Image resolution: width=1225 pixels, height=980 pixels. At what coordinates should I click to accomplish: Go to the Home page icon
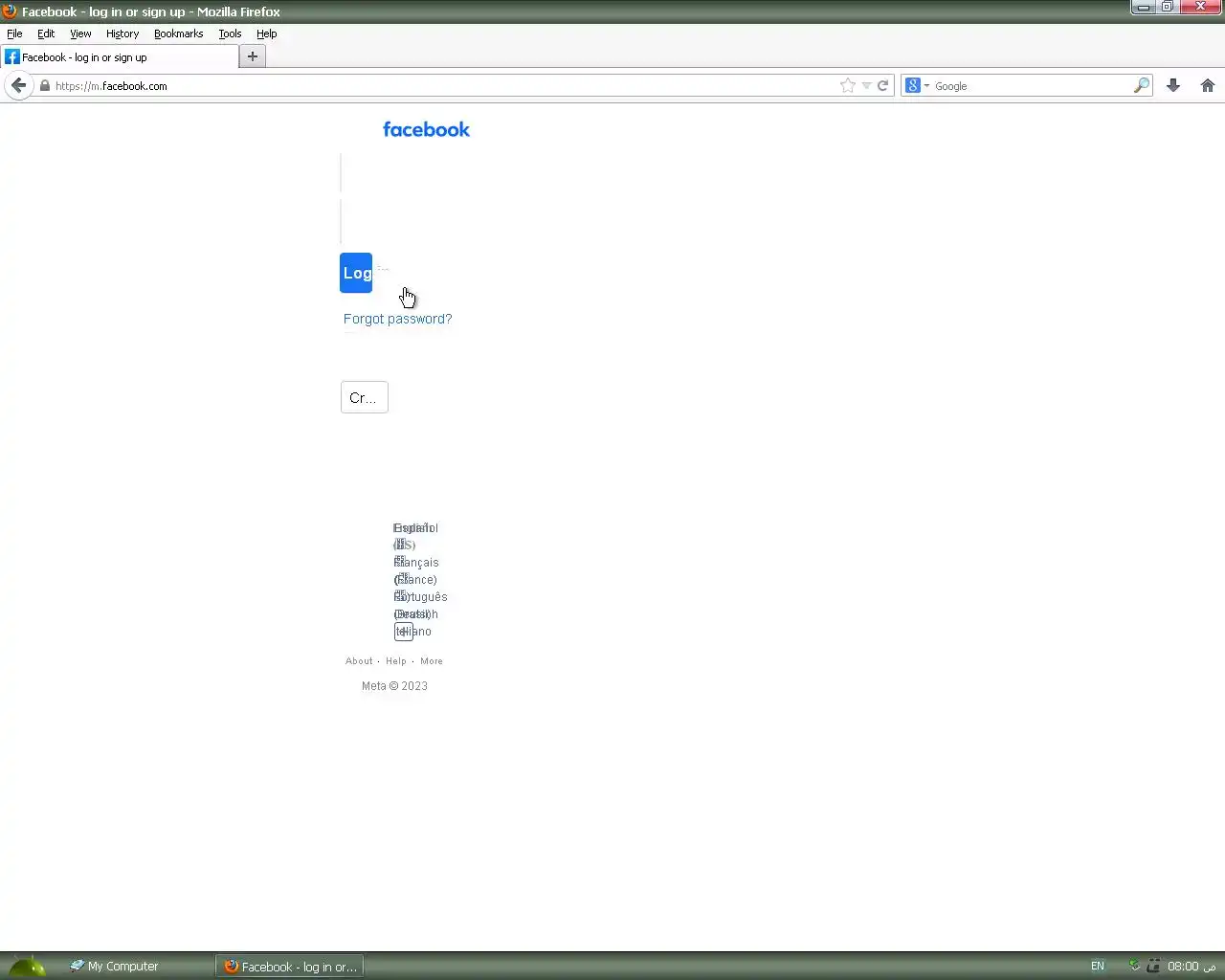click(x=1208, y=86)
